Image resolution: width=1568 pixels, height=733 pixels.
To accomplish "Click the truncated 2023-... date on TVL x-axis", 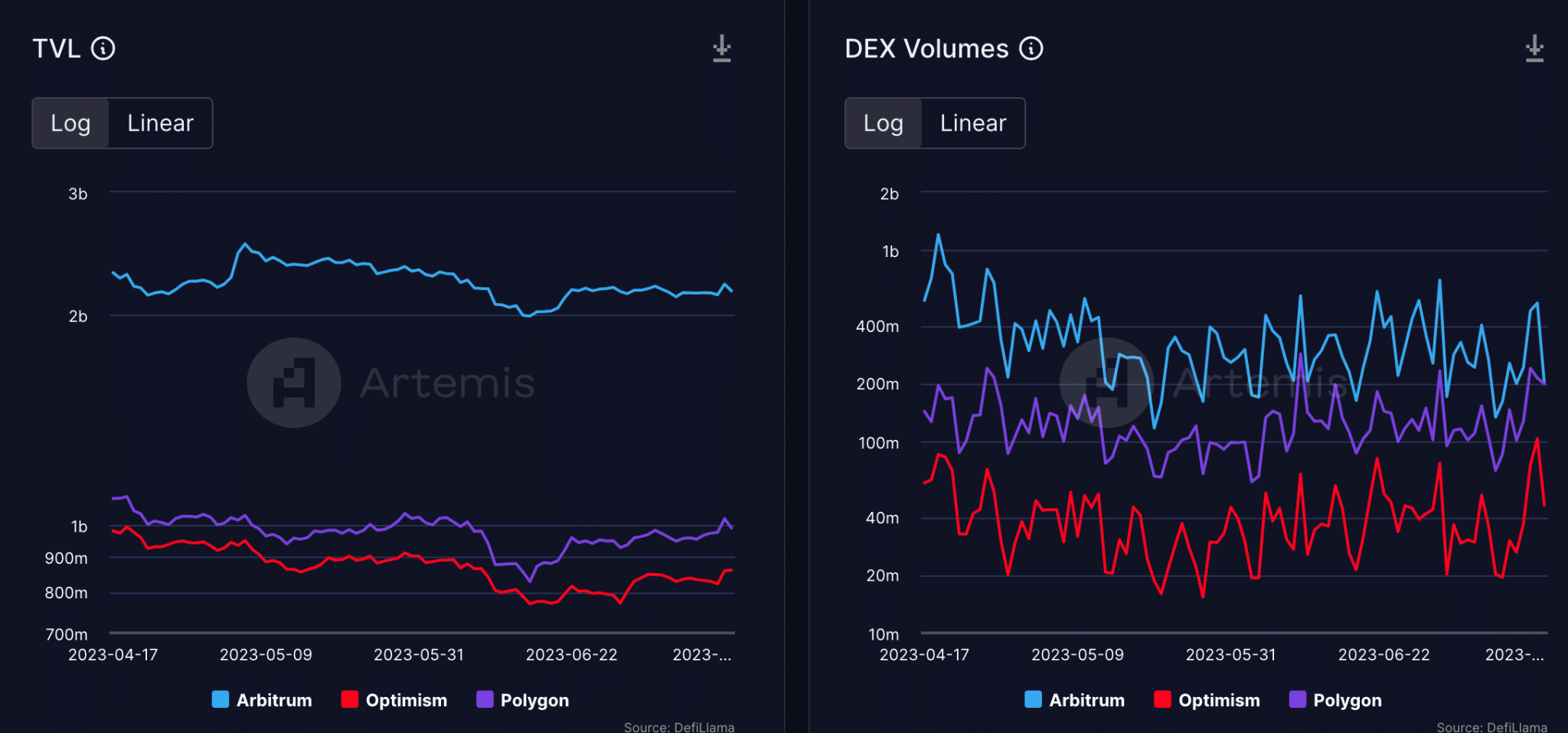I will pyautogui.click(x=702, y=655).
